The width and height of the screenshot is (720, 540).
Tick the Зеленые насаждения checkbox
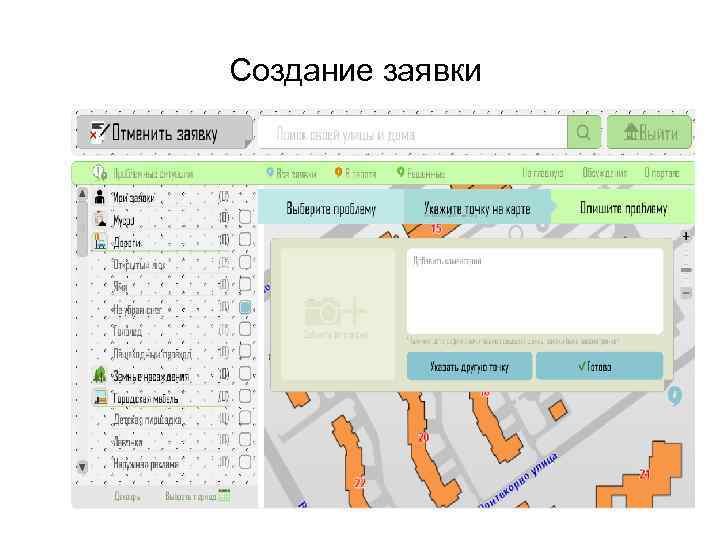245,373
